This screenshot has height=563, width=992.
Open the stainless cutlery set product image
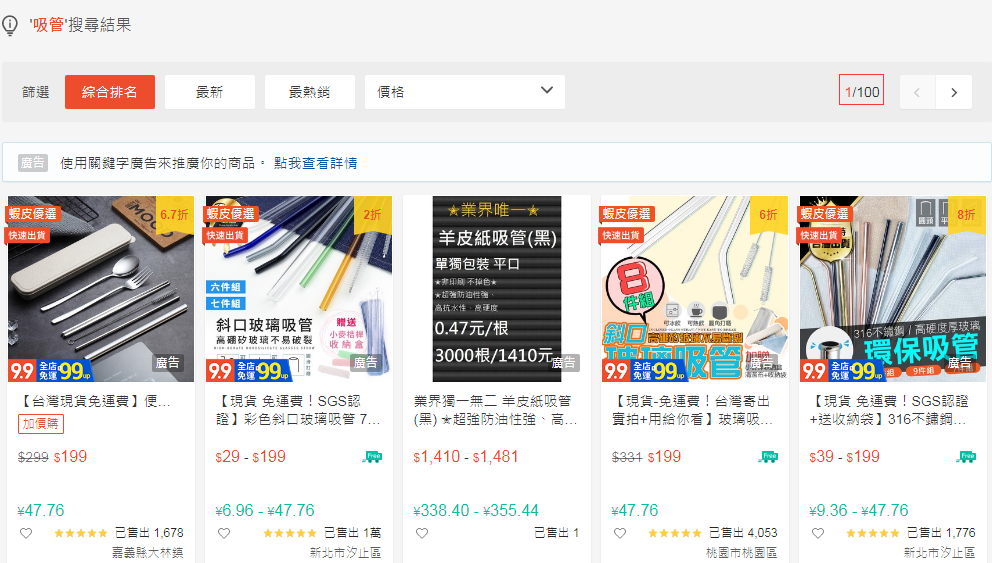coord(101,289)
